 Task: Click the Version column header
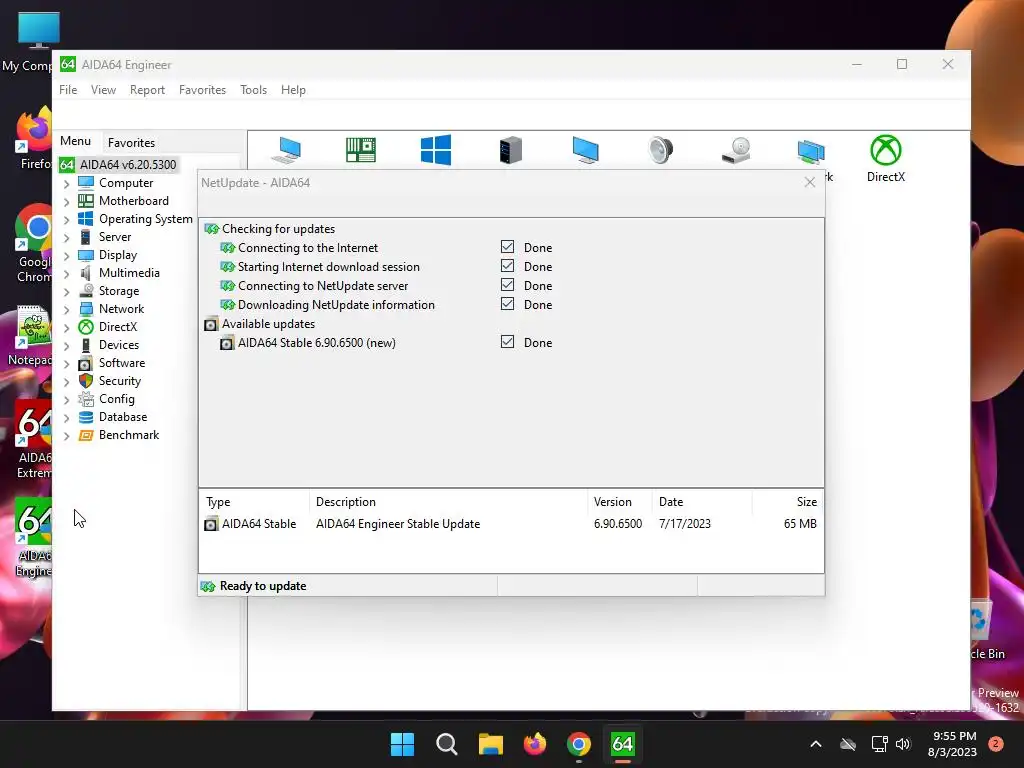[x=619, y=502]
